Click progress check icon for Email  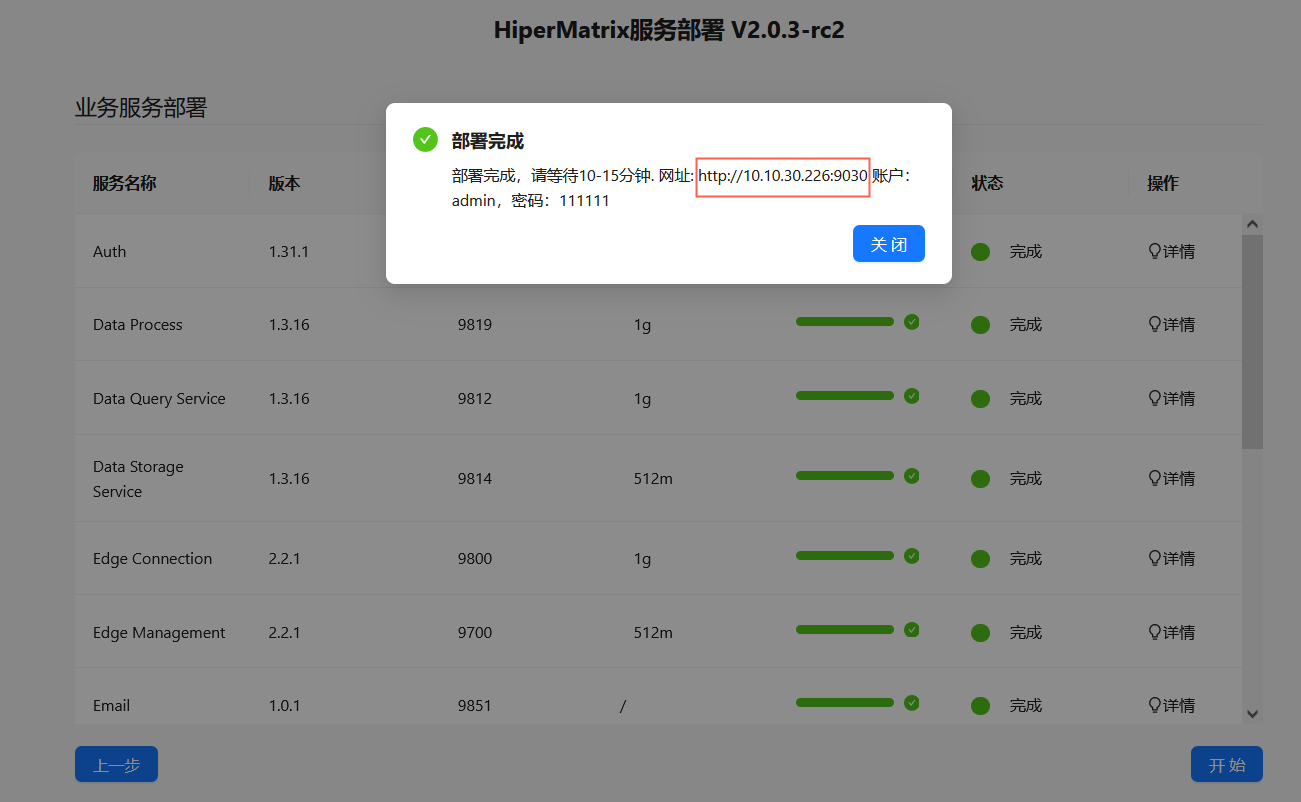911,703
